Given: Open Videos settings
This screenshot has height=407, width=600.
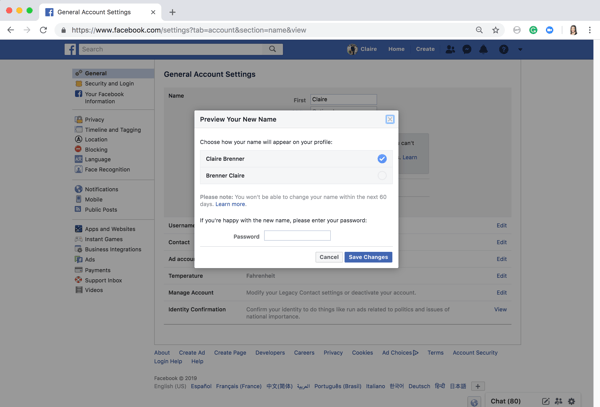Looking at the screenshot, I should point(94,290).
